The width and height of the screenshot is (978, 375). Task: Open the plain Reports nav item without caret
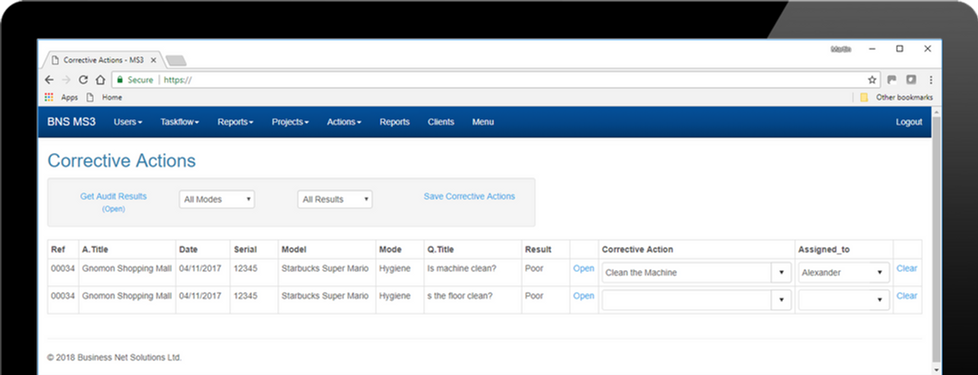[395, 122]
